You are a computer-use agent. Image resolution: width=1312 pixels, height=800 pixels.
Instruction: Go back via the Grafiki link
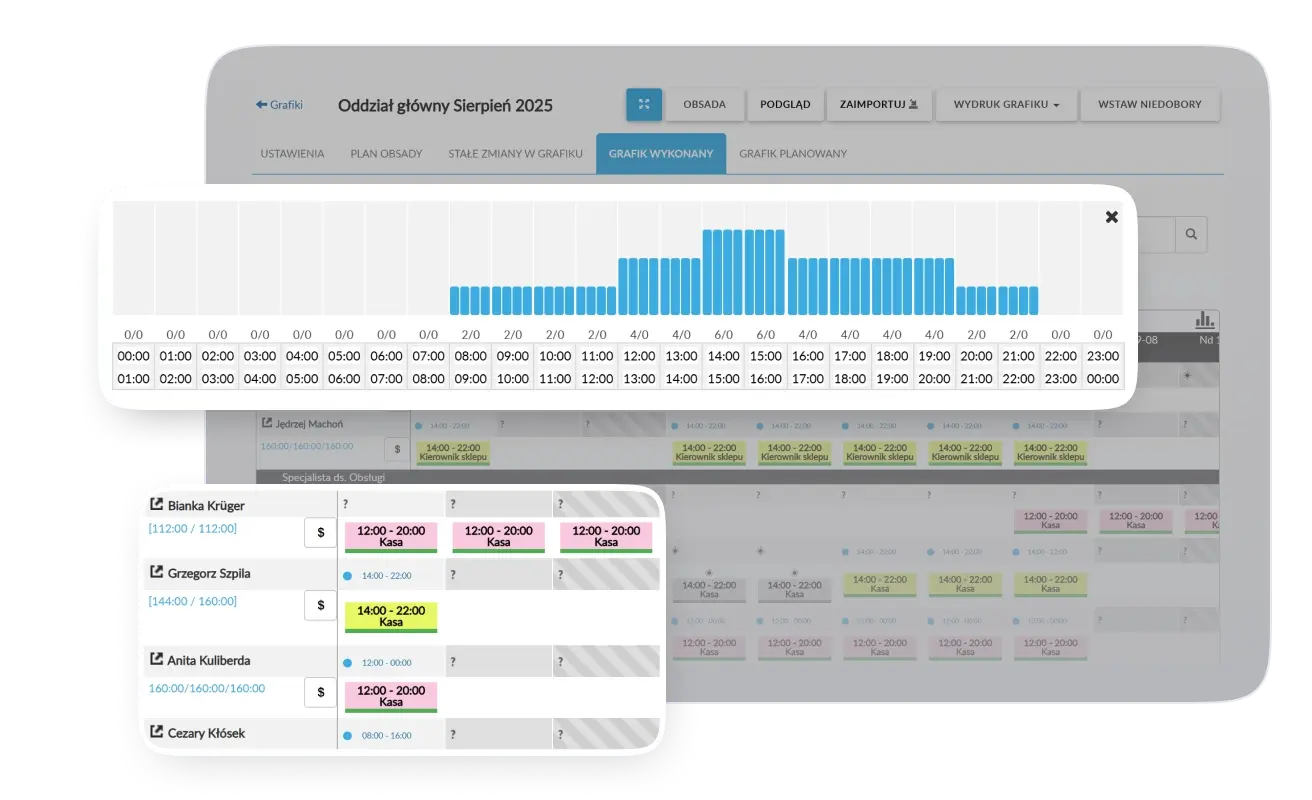pos(279,105)
